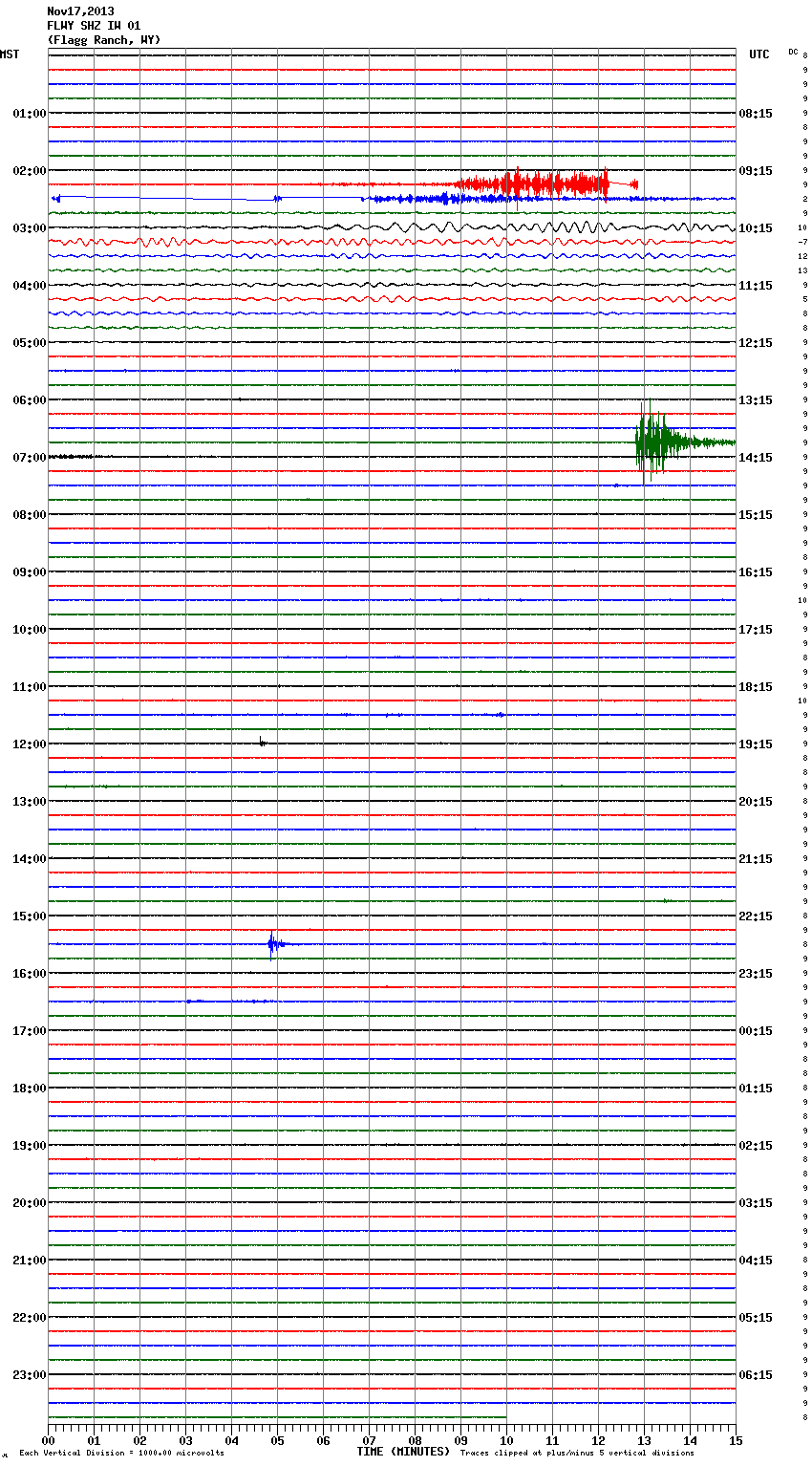Click the UTC time label "03:15"
This screenshot has height=1466, width=812.
click(x=756, y=1203)
